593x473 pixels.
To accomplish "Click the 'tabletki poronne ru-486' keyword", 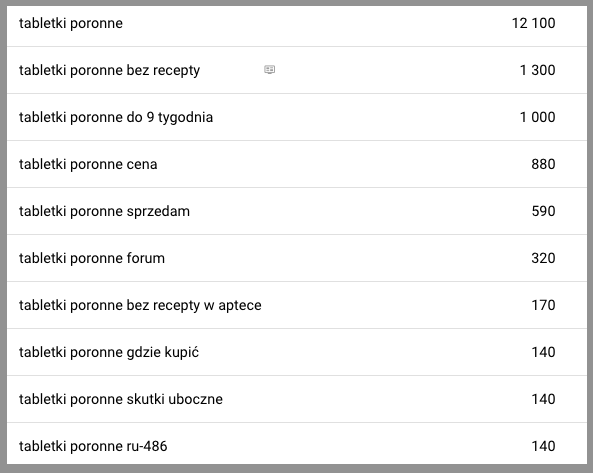I will 93,446.
